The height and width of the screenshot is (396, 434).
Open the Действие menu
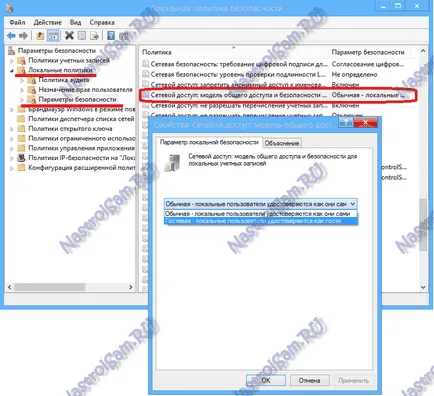tap(47, 22)
